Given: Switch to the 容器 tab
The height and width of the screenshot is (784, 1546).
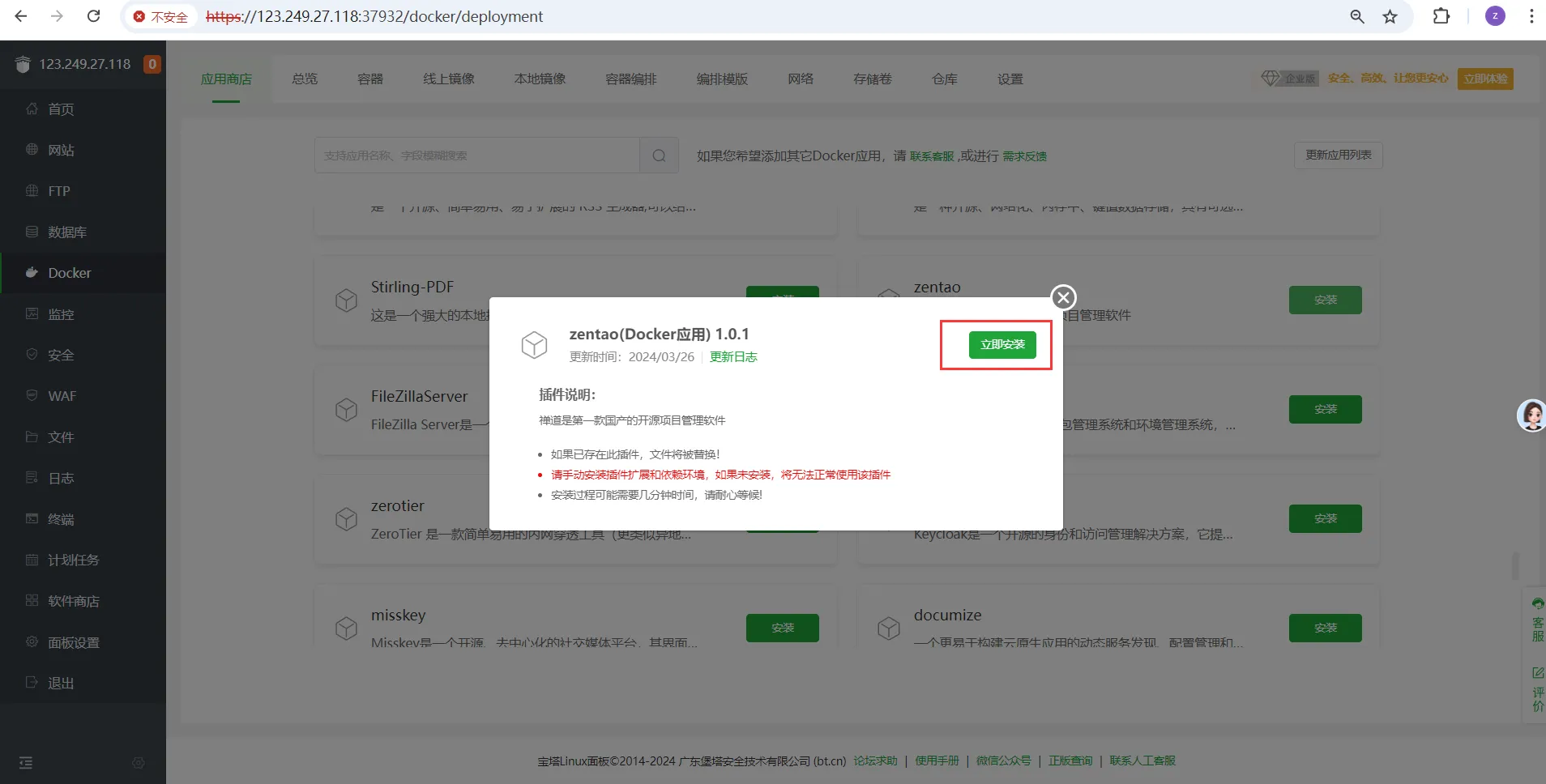Looking at the screenshot, I should [x=370, y=79].
